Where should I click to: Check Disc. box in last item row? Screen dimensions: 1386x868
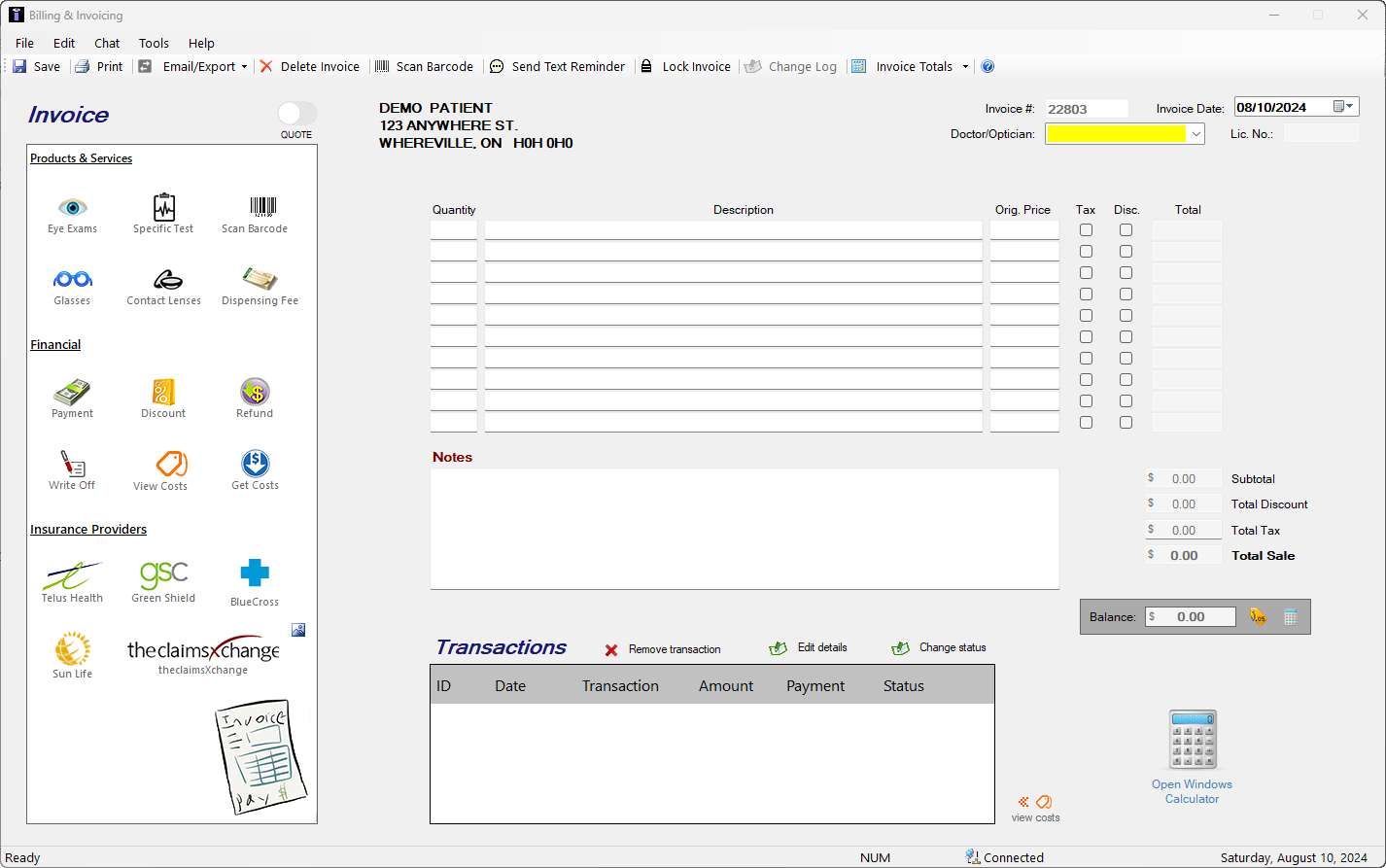tap(1126, 423)
